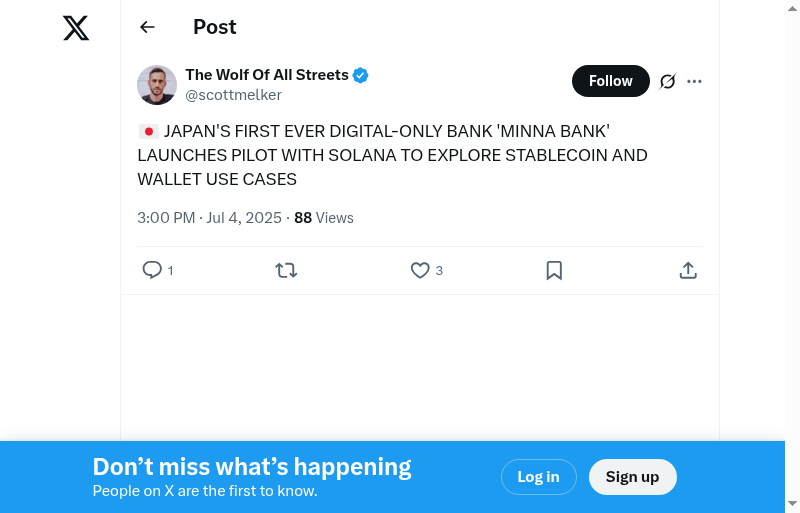Click the blue verified badge

[x=361, y=75]
